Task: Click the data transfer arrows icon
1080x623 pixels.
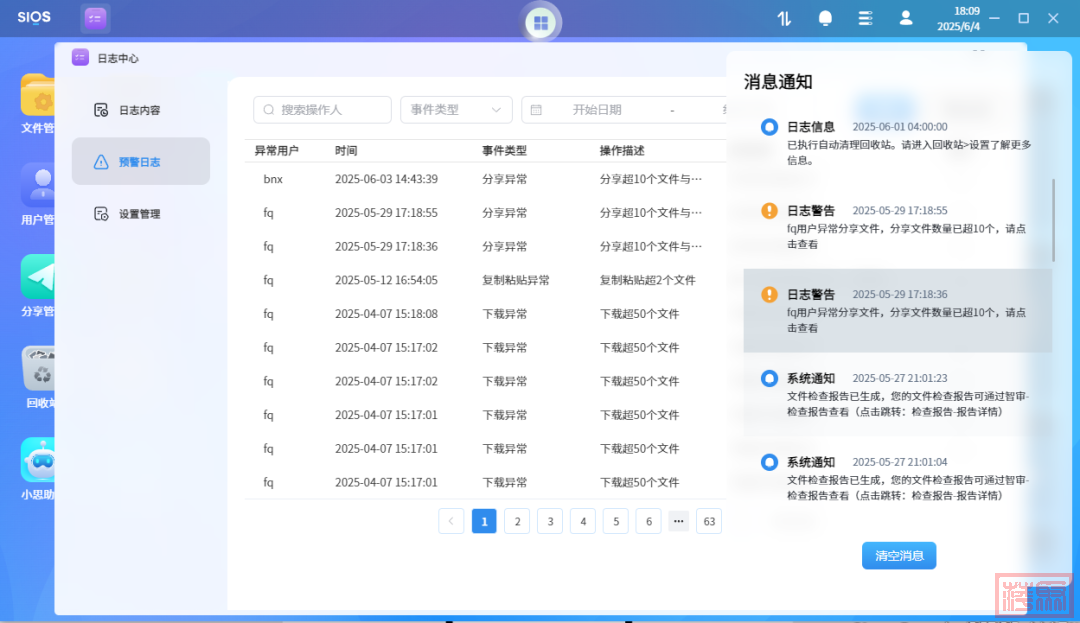Action: [784, 18]
